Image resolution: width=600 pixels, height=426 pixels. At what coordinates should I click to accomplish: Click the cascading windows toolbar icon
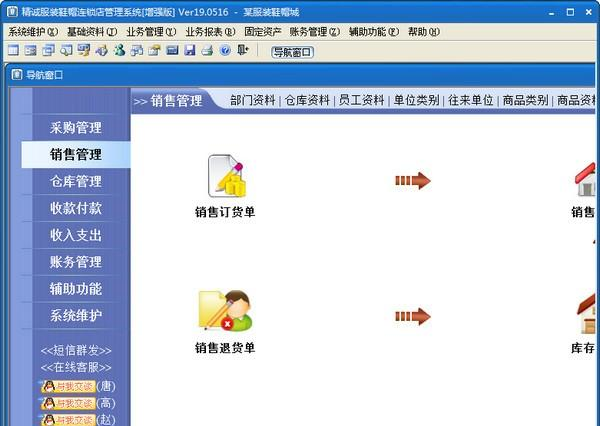49,50
